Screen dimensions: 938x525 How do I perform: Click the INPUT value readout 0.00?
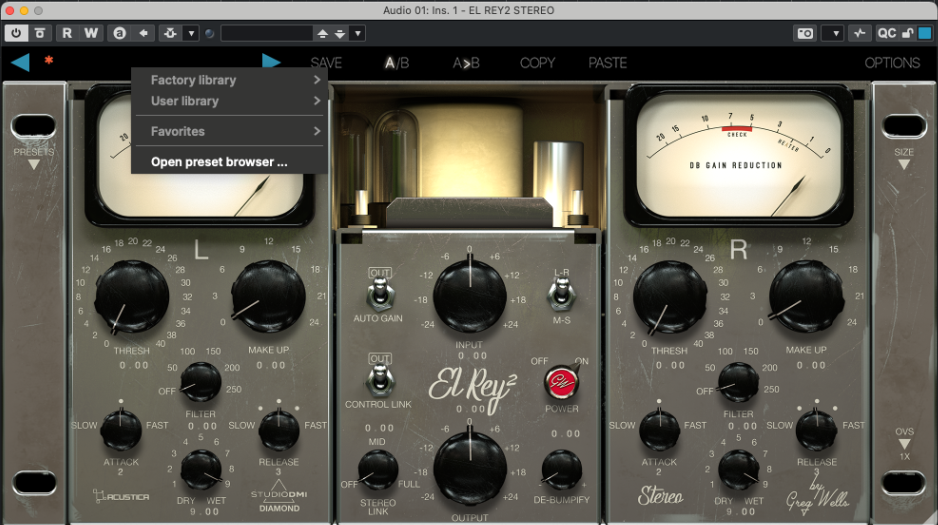(x=473, y=356)
